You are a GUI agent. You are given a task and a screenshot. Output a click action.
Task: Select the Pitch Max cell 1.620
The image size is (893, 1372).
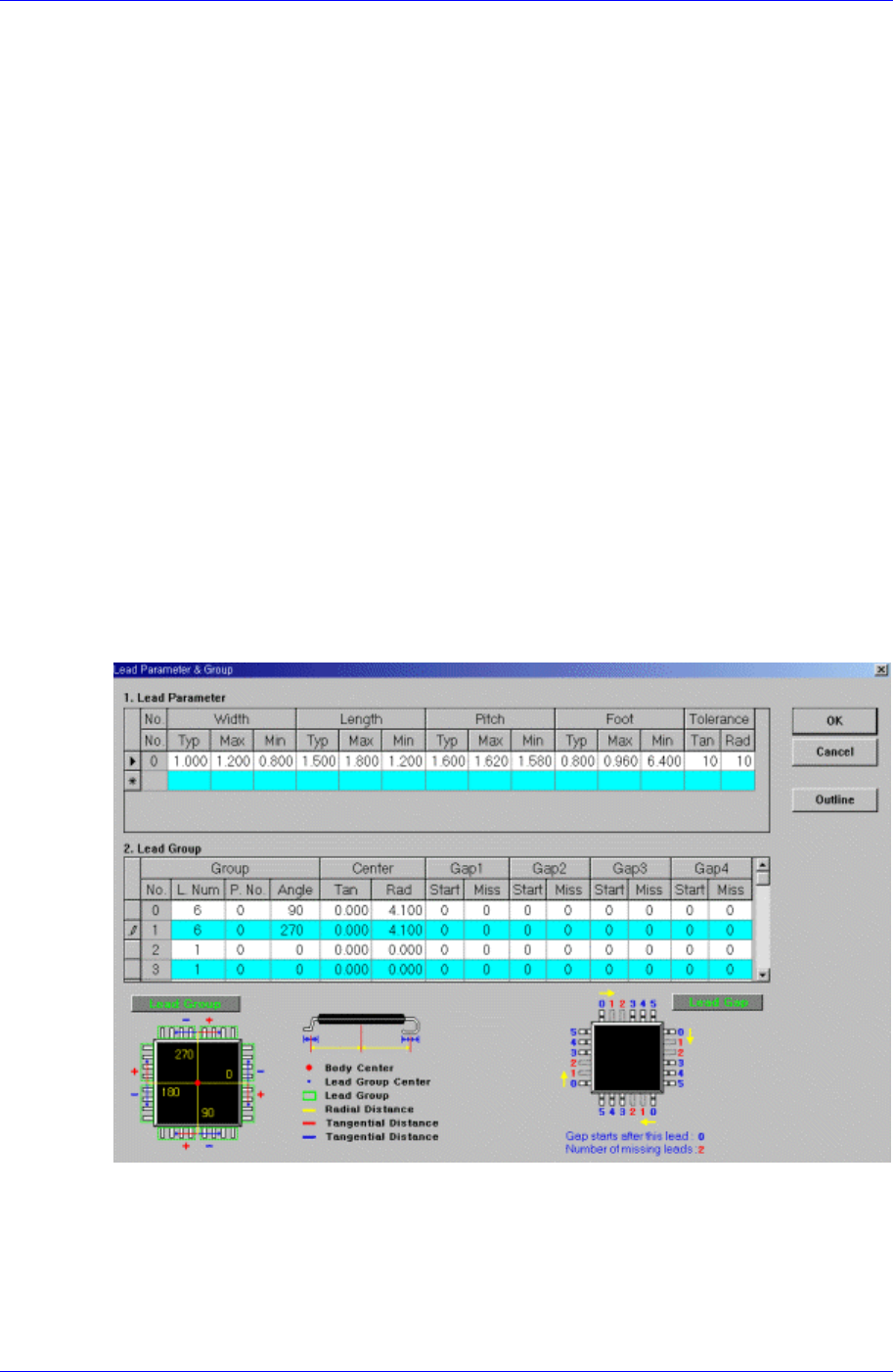pyautogui.click(x=490, y=760)
